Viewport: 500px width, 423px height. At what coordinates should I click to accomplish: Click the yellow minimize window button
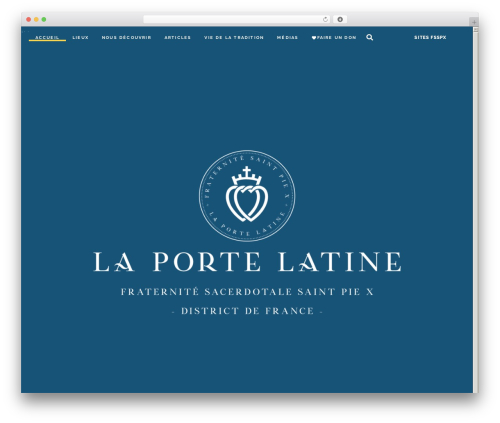tap(36, 19)
